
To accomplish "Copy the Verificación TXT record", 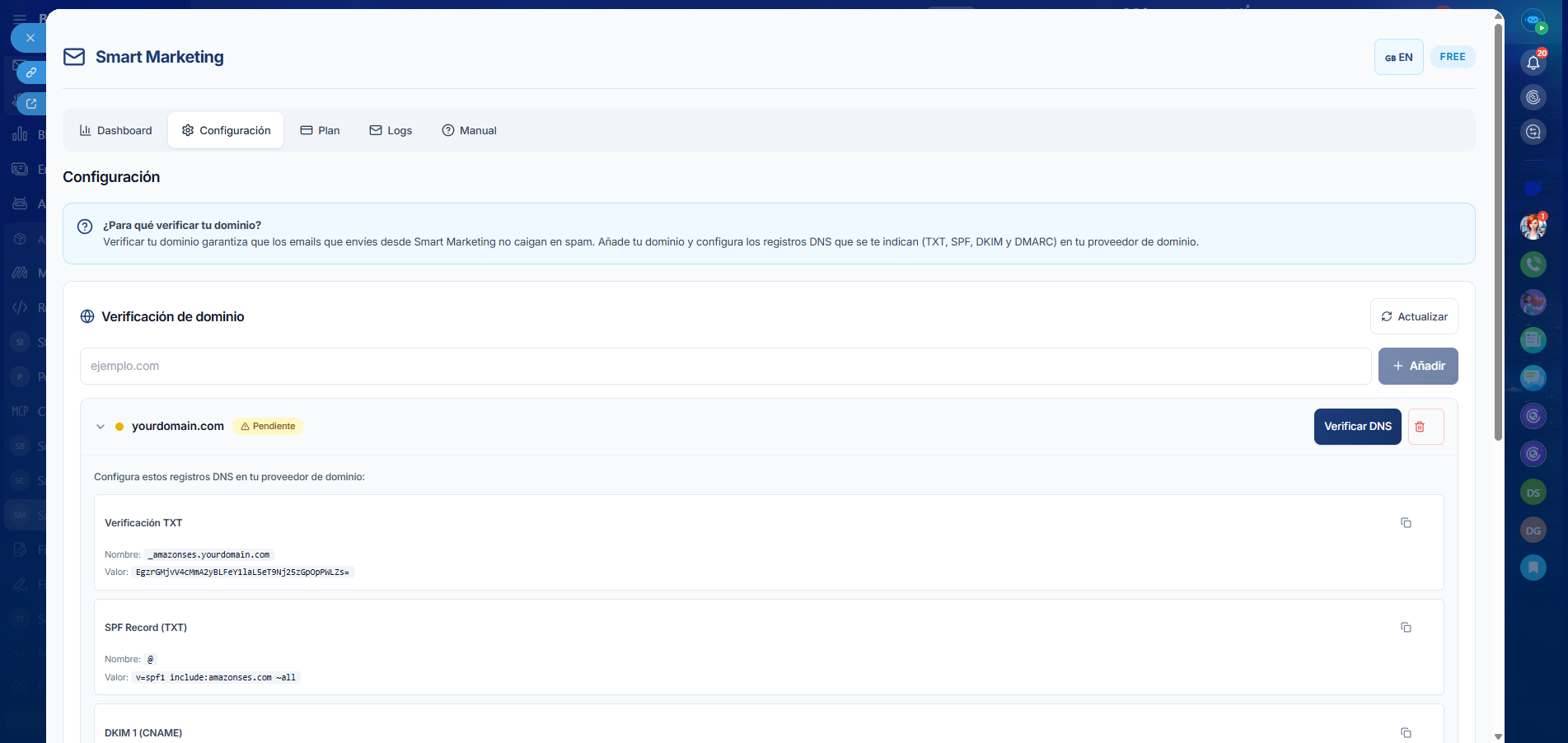I will (x=1406, y=523).
